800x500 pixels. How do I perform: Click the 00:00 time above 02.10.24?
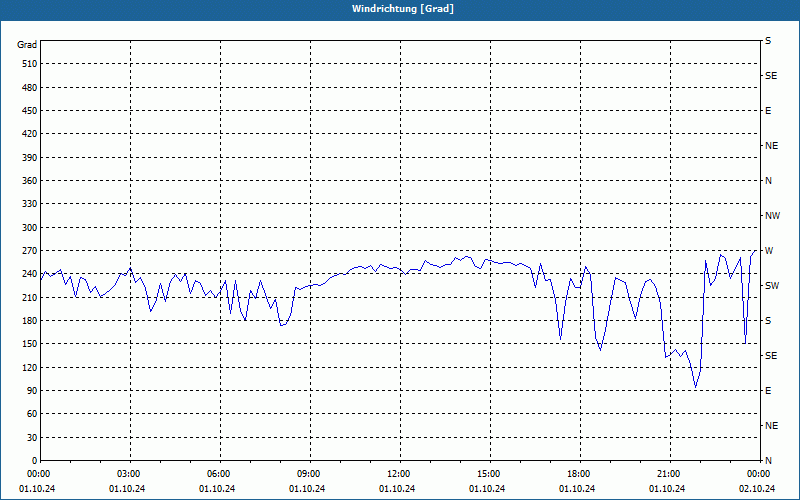759,474
